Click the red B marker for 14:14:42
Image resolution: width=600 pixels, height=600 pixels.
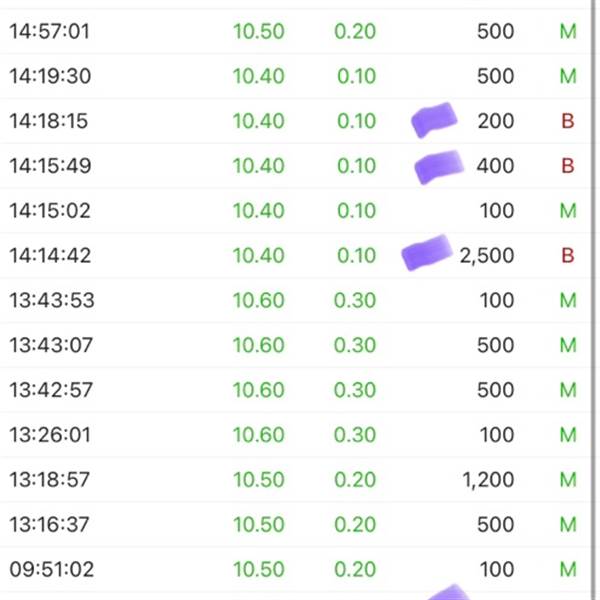[x=567, y=256]
